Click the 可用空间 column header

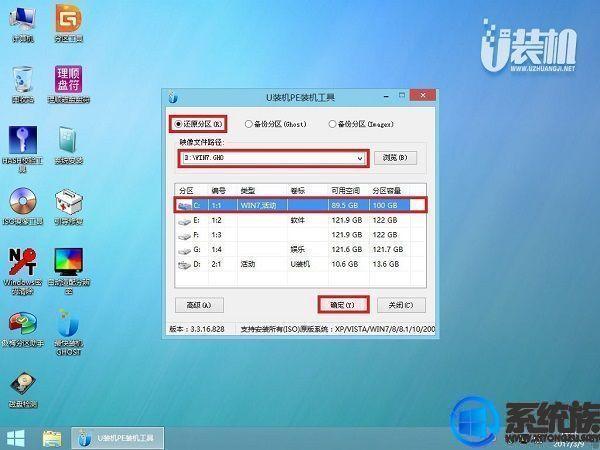point(346,191)
